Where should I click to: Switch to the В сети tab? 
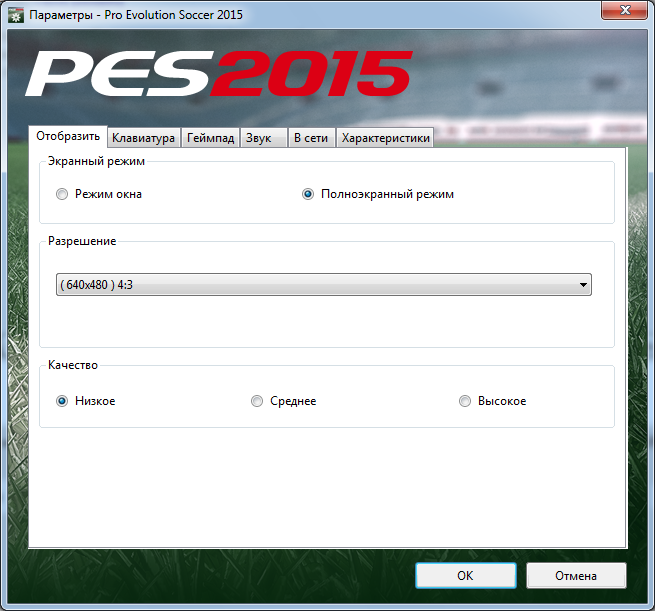tap(311, 138)
